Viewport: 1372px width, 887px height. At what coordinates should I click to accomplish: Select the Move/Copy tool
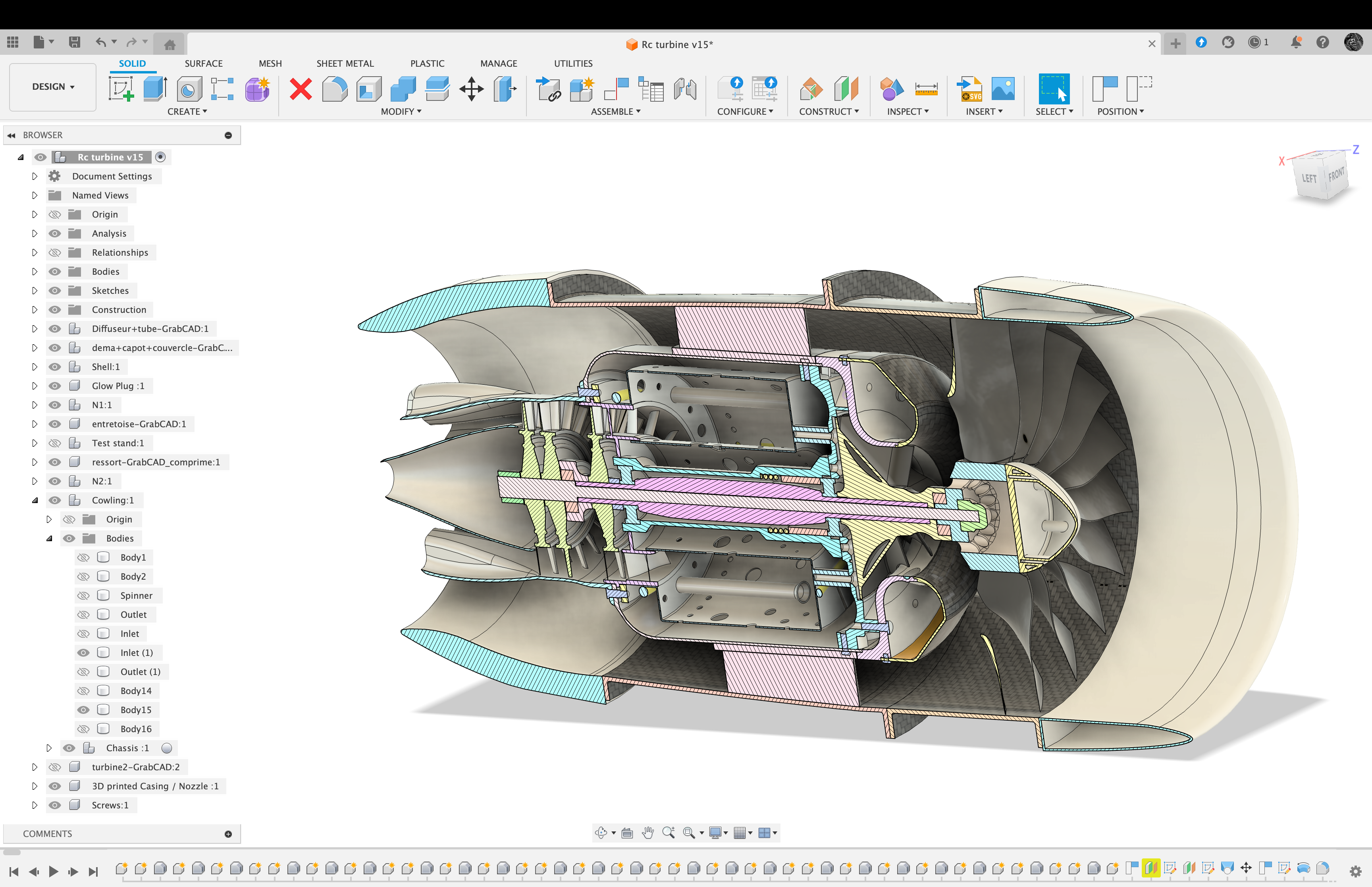[472, 89]
